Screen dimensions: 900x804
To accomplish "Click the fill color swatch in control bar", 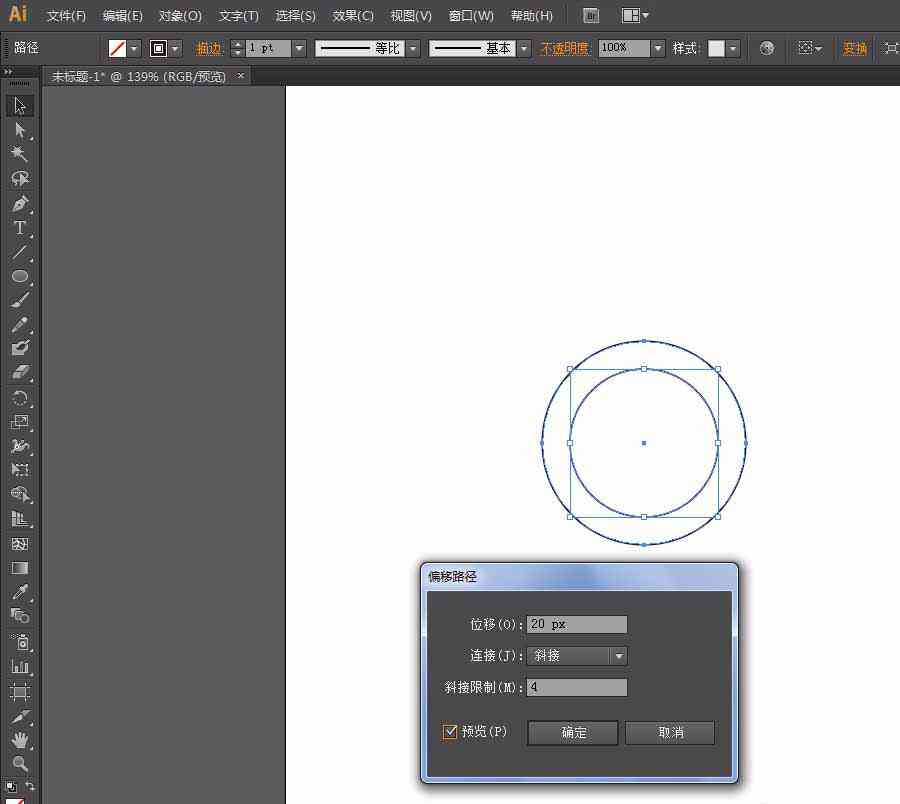I will coord(117,49).
